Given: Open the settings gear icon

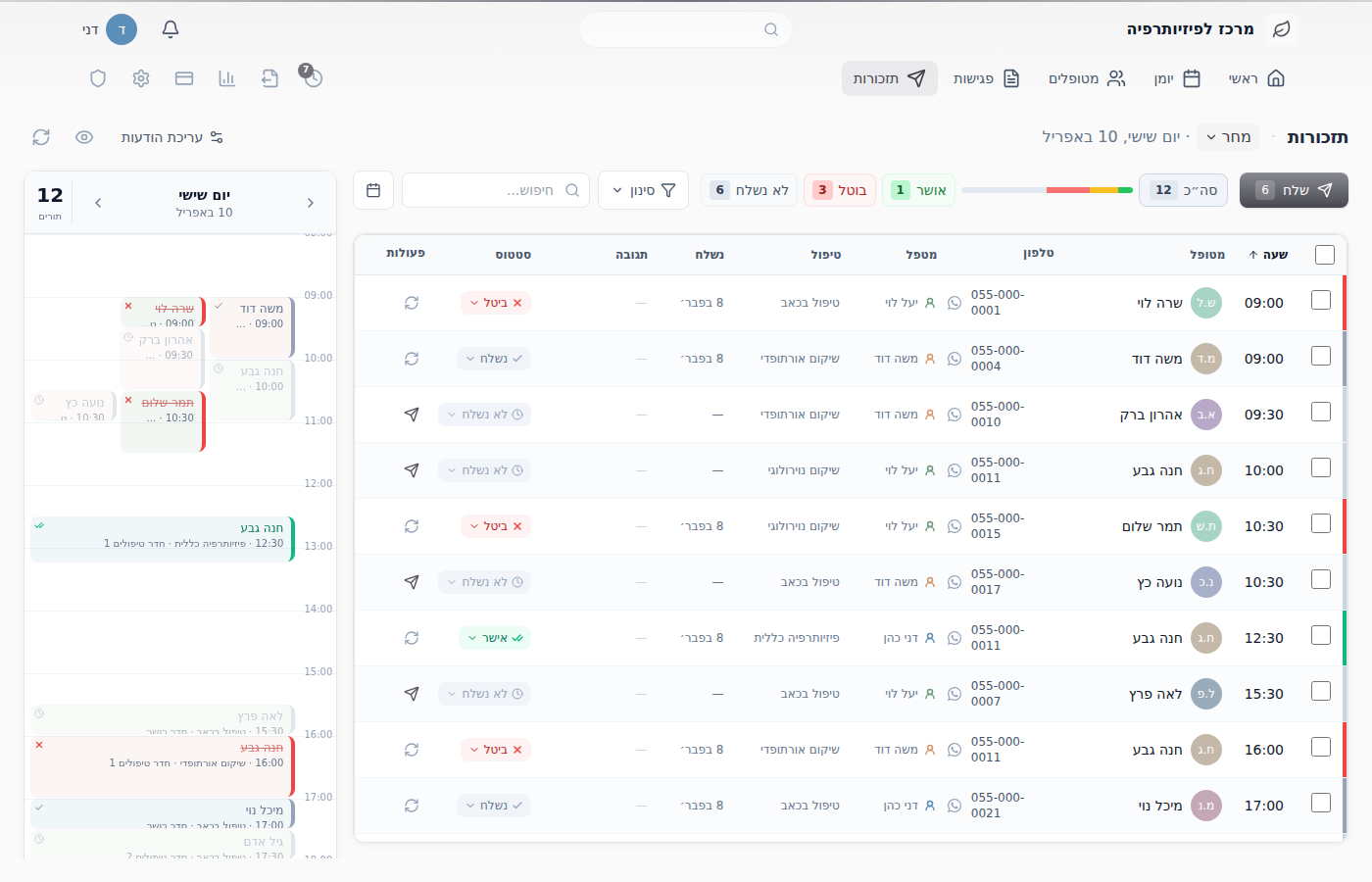Looking at the screenshot, I should (141, 78).
